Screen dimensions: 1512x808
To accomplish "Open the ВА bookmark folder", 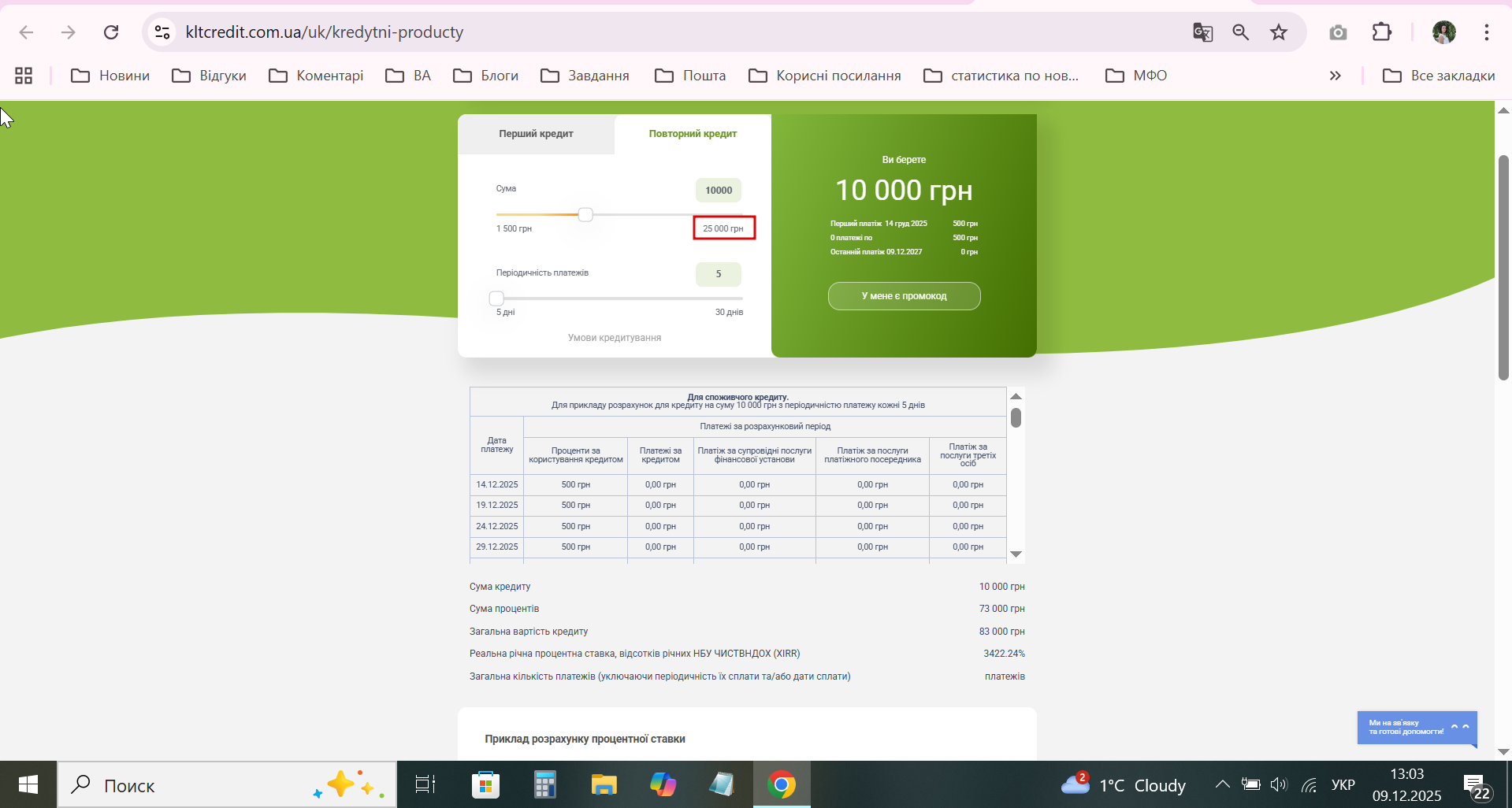I will point(408,76).
